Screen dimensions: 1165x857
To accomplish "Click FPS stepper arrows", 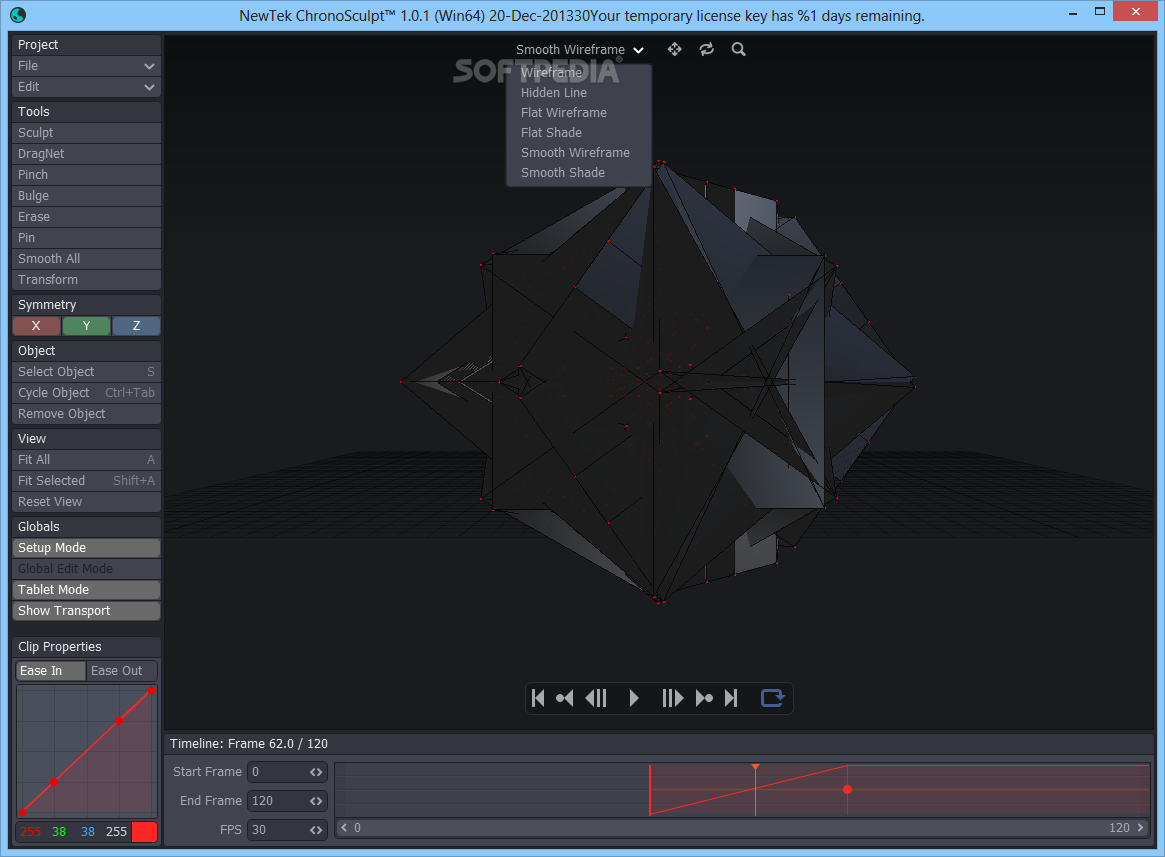I will click(316, 830).
